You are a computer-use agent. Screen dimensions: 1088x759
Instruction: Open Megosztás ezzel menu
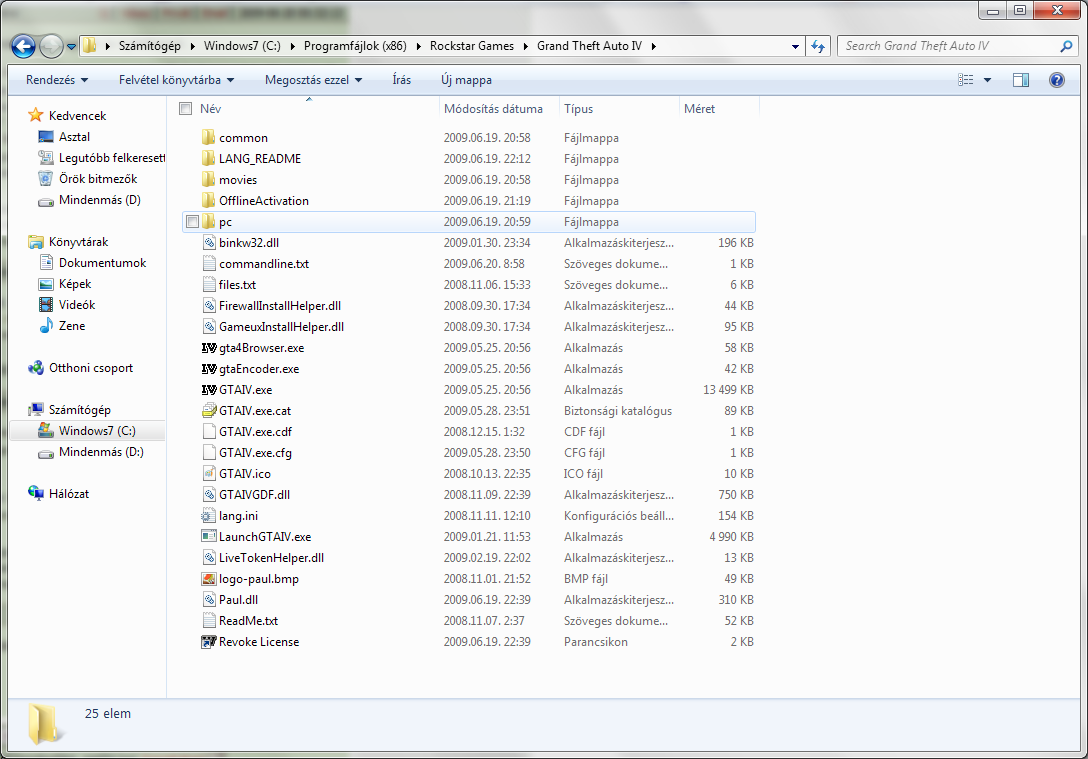pos(313,80)
